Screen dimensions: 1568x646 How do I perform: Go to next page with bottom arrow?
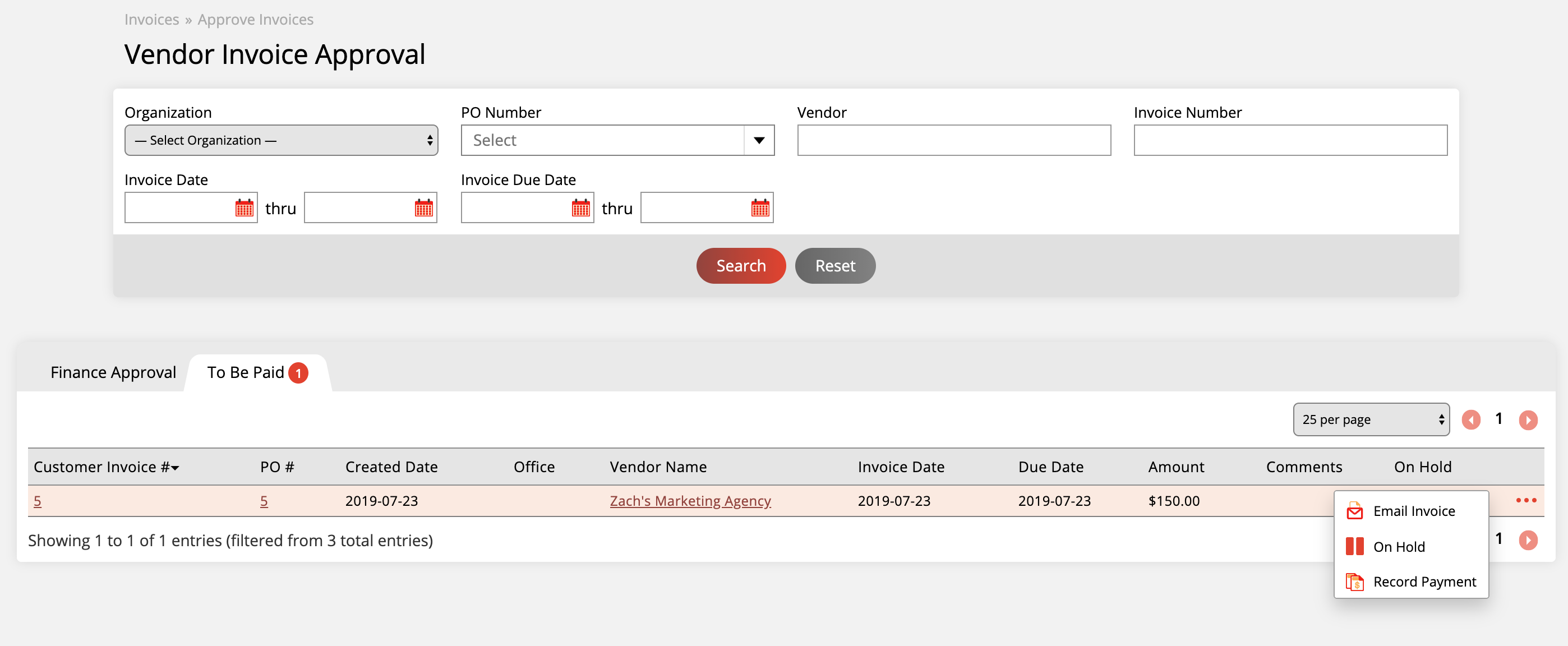tap(1528, 539)
